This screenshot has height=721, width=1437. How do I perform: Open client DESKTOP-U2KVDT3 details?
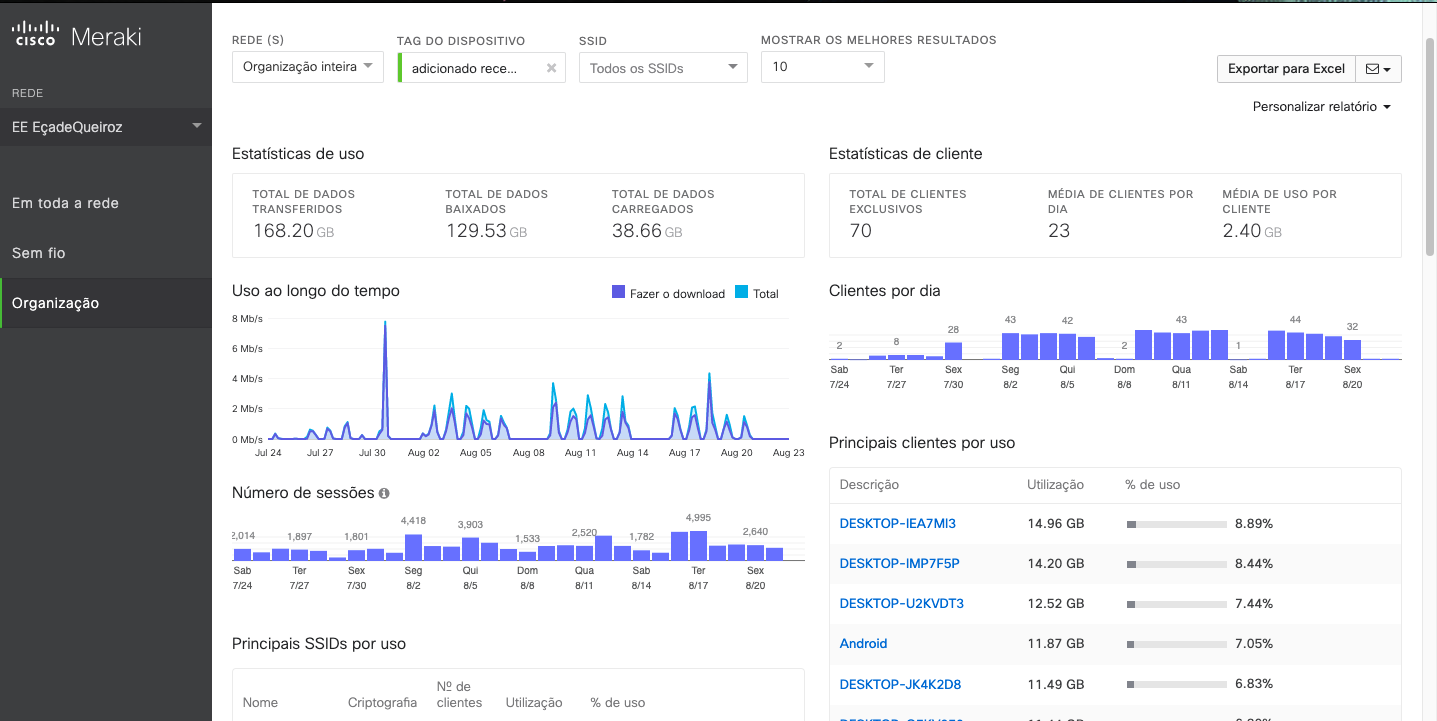pyautogui.click(x=901, y=604)
